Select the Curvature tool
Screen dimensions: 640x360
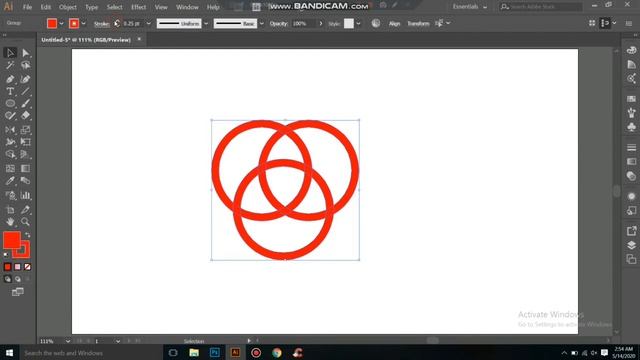pyautogui.click(x=25, y=79)
